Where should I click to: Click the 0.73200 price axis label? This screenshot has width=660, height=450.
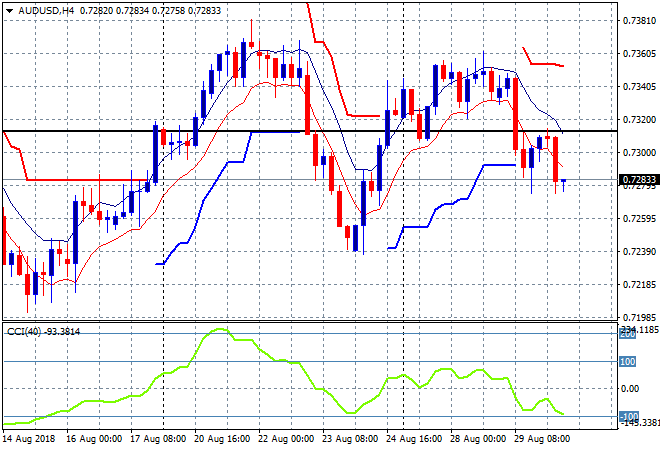[x=639, y=120]
